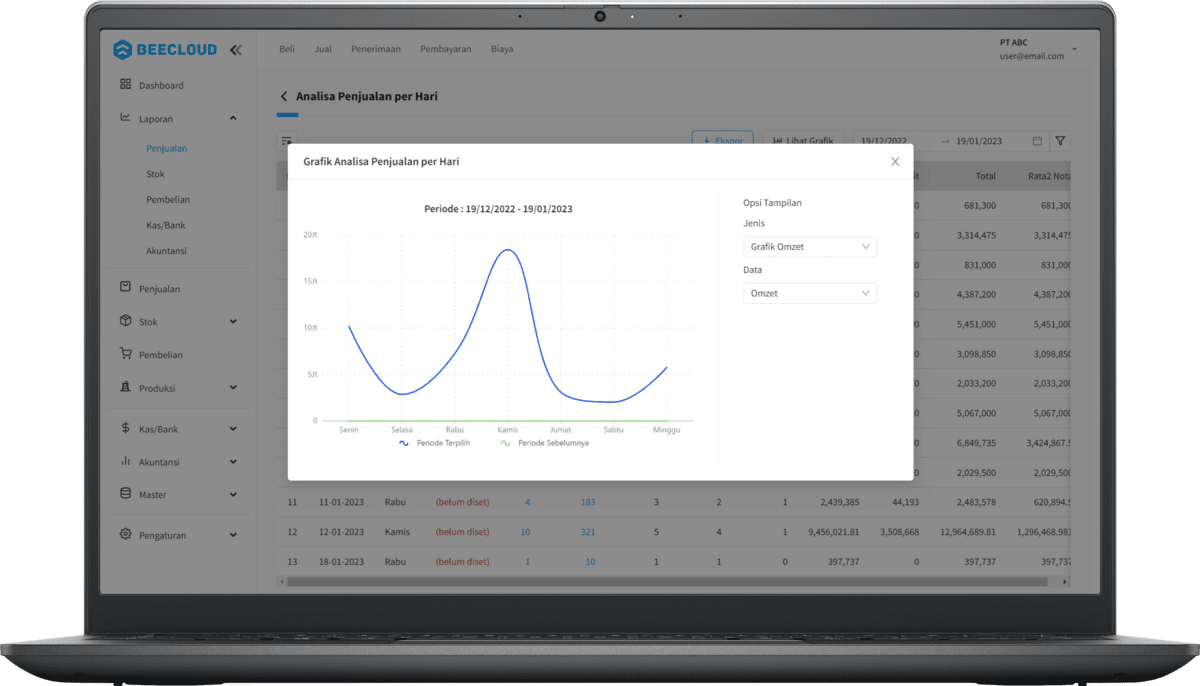The width and height of the screenshot is (1200, 686).
Task: Click the Kas/Bank dollar icon
Action: click(x=125, y=428)
